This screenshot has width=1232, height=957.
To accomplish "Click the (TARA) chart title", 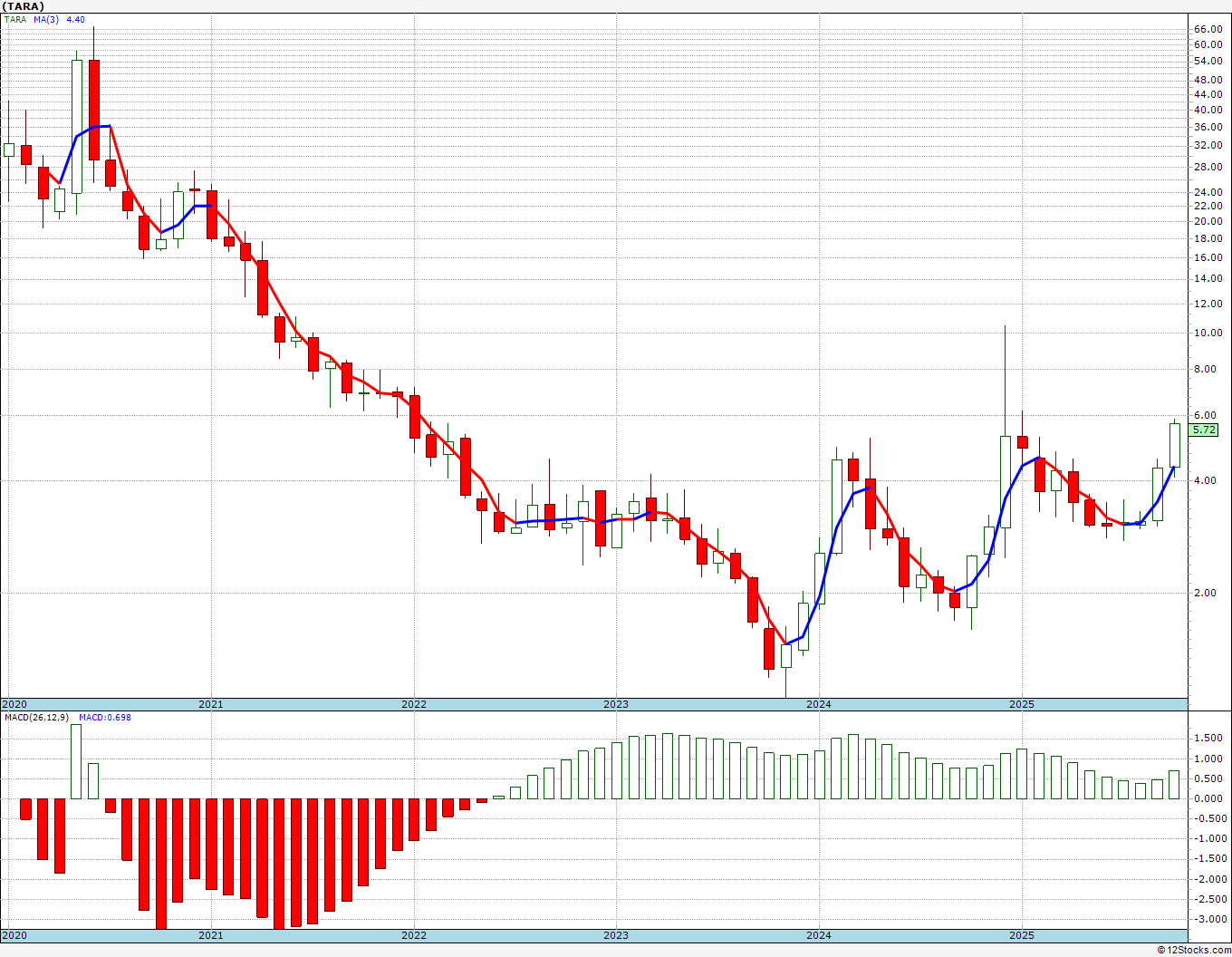I will pos(23,5).
